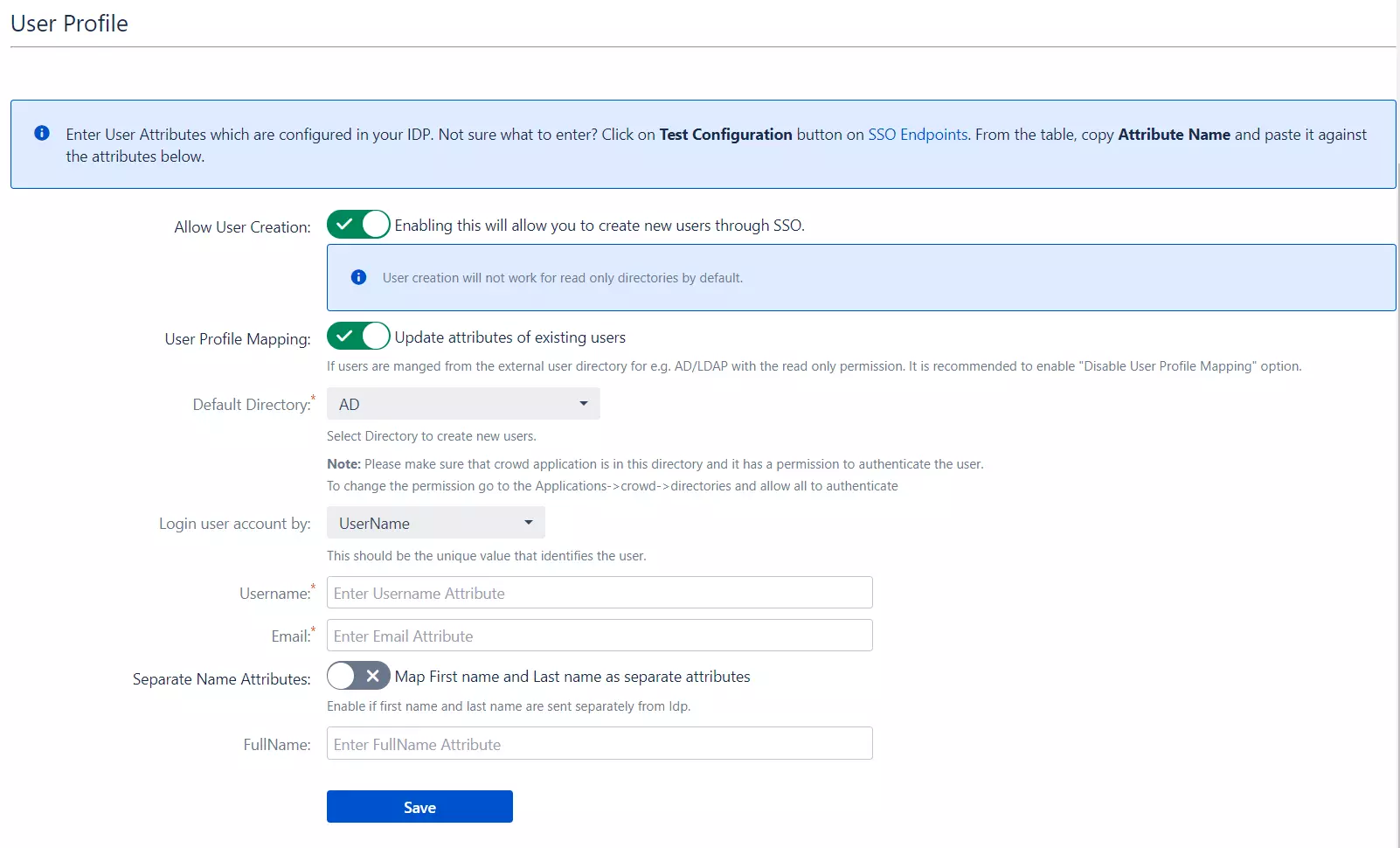The height and width of the screenshot is (848, 1400).
Task: Click the 'Enabling this will allow you' description
Action: (x=600, y=226)
